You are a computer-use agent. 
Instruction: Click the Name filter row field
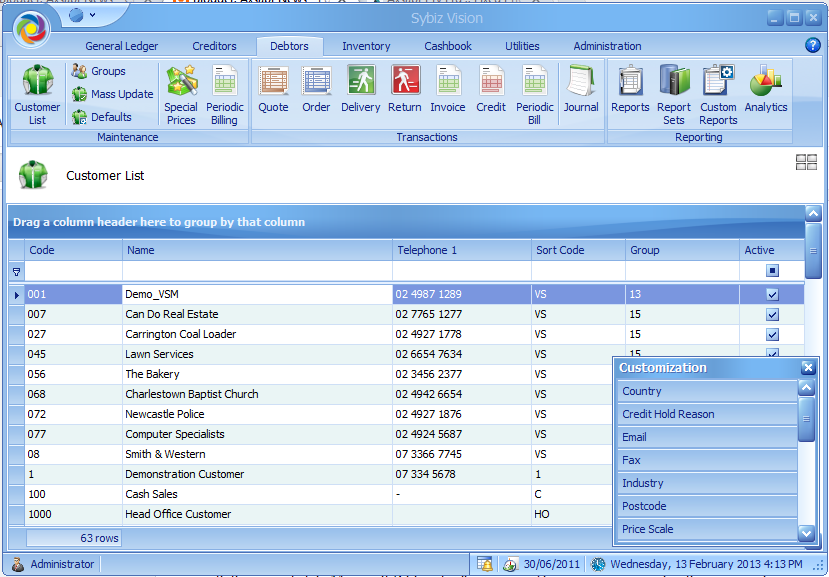click(257, 271)
